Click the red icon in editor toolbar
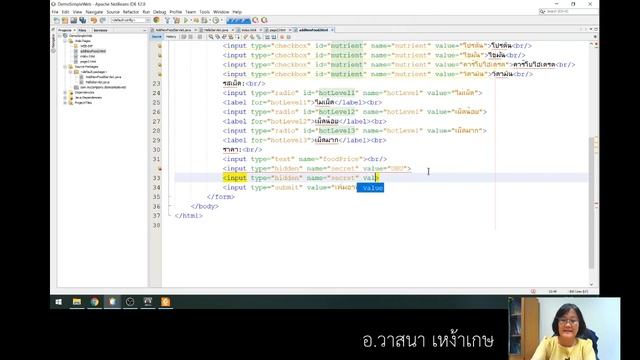 pyautogui.click(x=282, y=37)
